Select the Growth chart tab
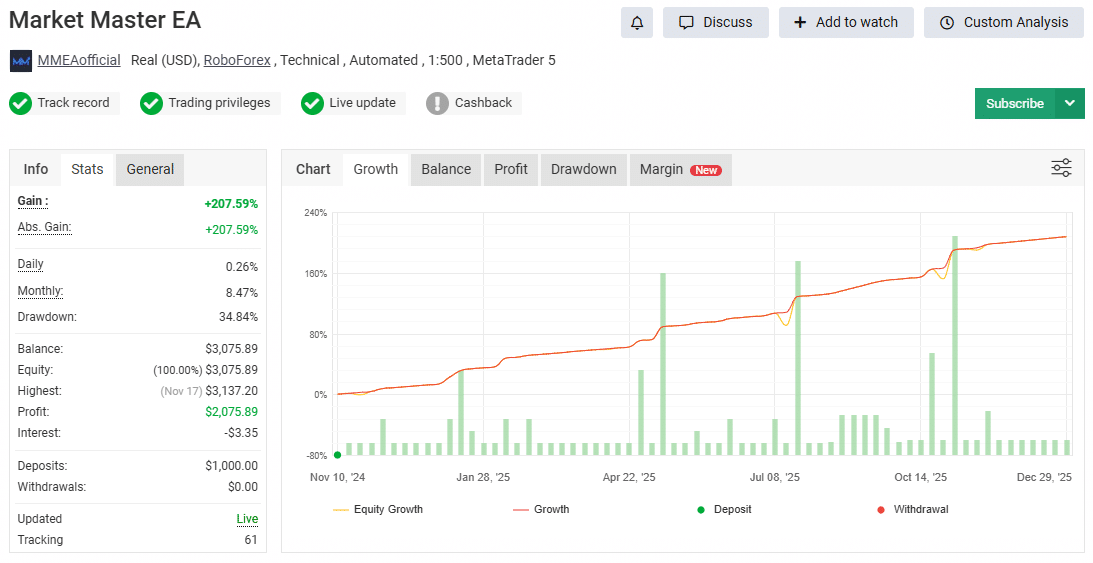Image resolution: width=1093 pixels, height=563 pixels. tap(376, 169)
